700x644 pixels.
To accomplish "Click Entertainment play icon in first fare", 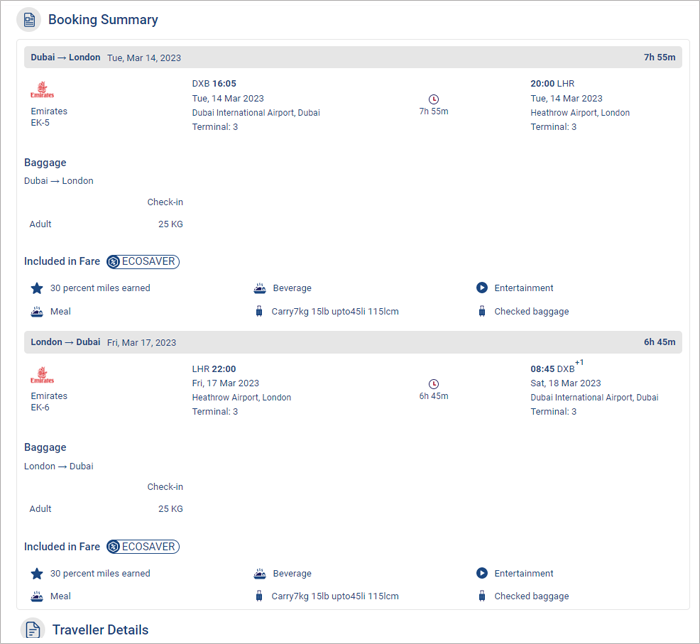I will [482, 288].
